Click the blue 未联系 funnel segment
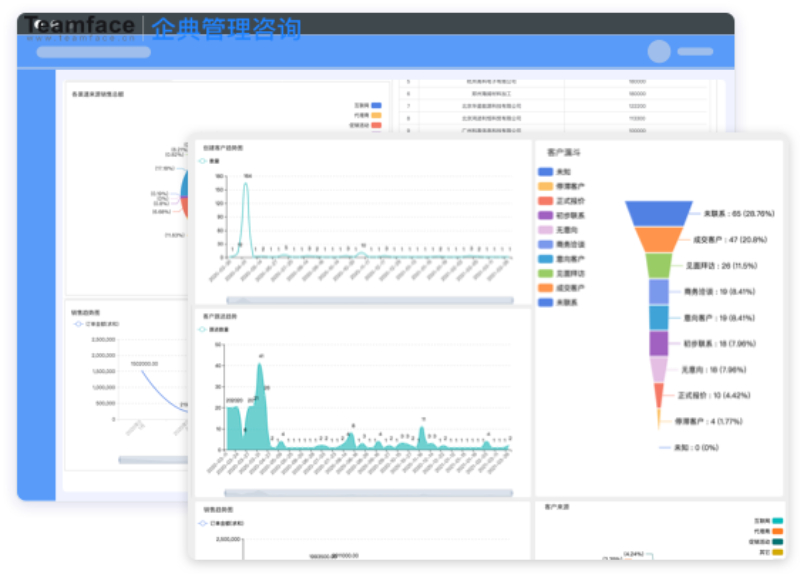The width and height of the screenshot is (800, 574). point(660,213)
